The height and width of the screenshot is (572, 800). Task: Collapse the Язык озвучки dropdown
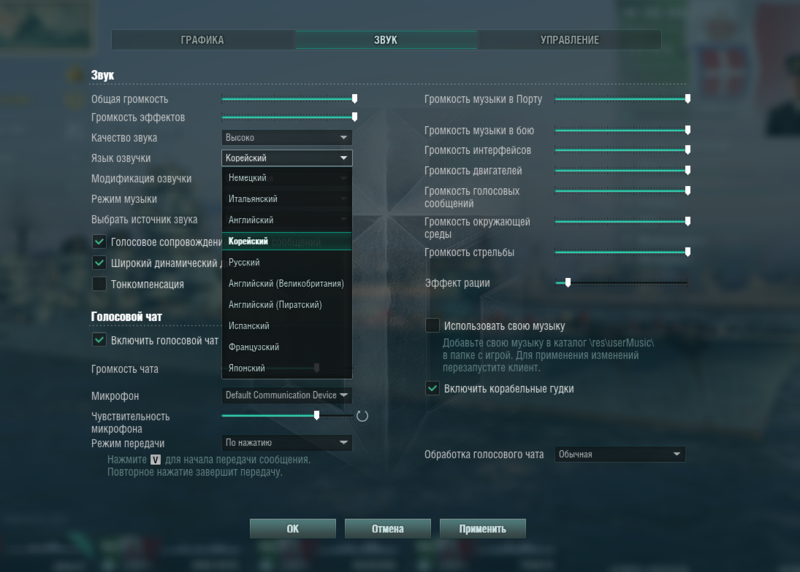(287, 158)
